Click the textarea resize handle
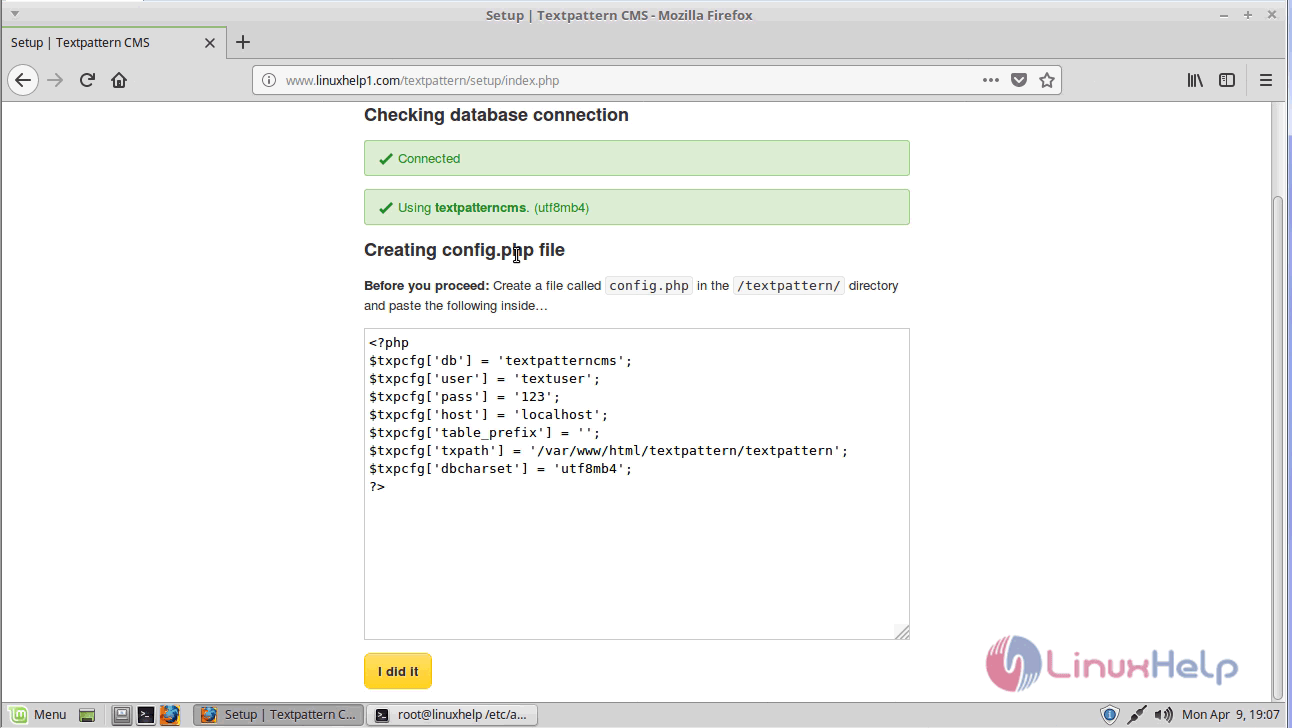Viewport: 1292px width, 728px height. pyautogui.click(x=902, y=632)
